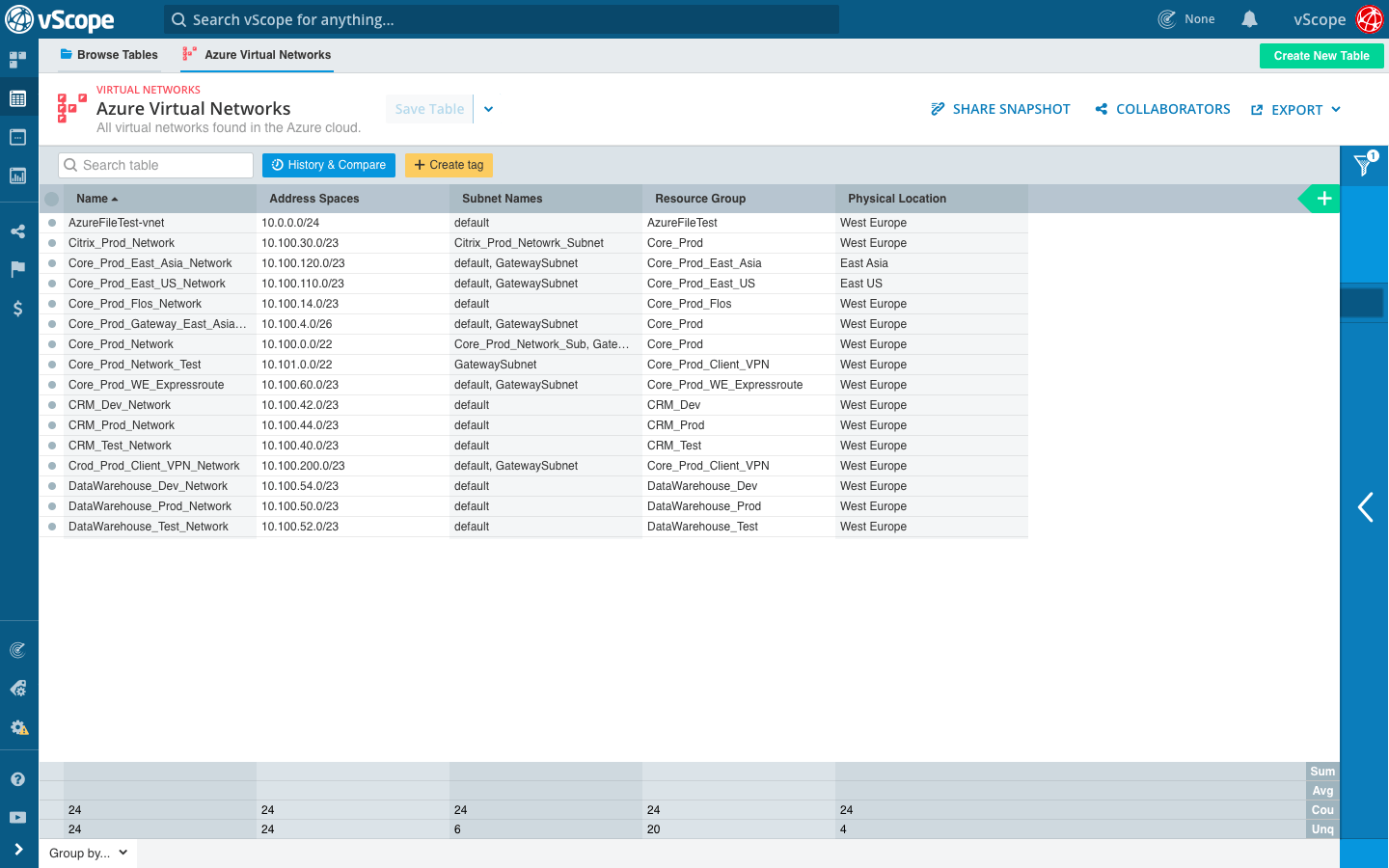Open the rocket gear icon in sidebar
This screenshot has width=1389, height=868.
[x=17, y=689]
